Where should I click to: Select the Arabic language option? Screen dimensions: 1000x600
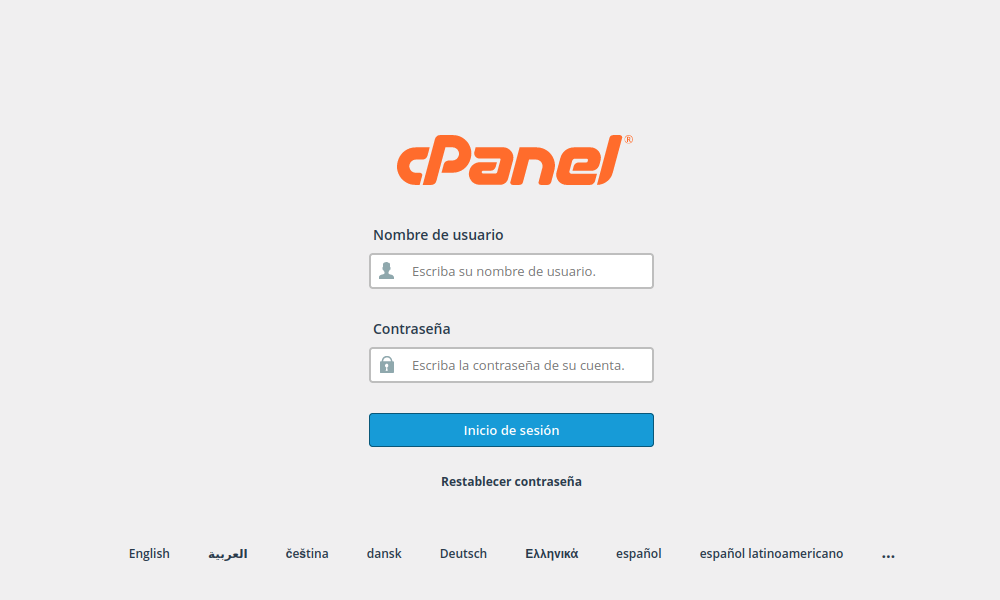pyautogui.click(x=228, y=553)
